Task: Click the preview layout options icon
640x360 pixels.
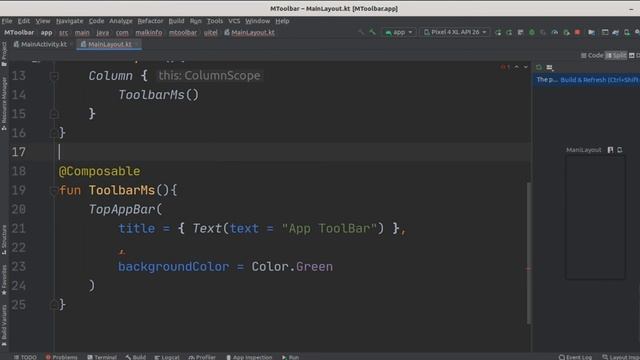Action: tap(550, 67)
